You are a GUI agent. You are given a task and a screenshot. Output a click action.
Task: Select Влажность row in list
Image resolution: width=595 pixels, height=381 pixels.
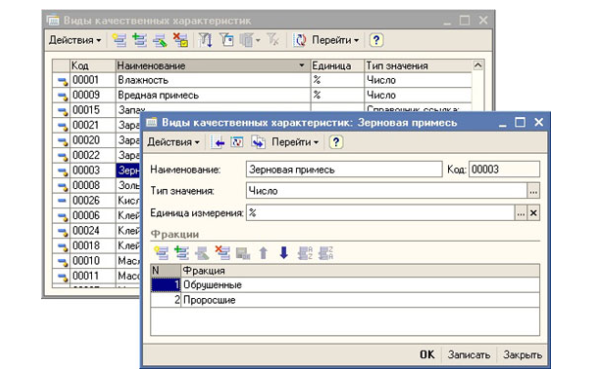coord(262,80)
